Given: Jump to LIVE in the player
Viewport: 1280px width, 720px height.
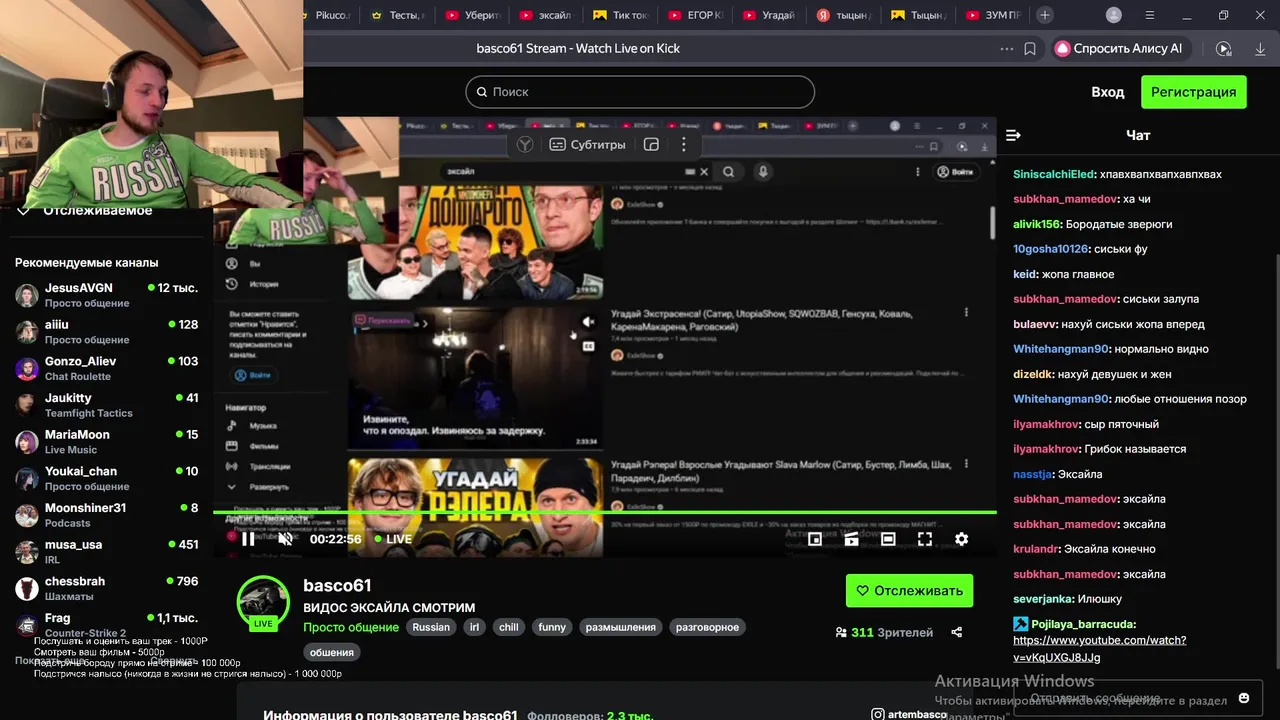Looking at the screenshot, I should (393, 539).
